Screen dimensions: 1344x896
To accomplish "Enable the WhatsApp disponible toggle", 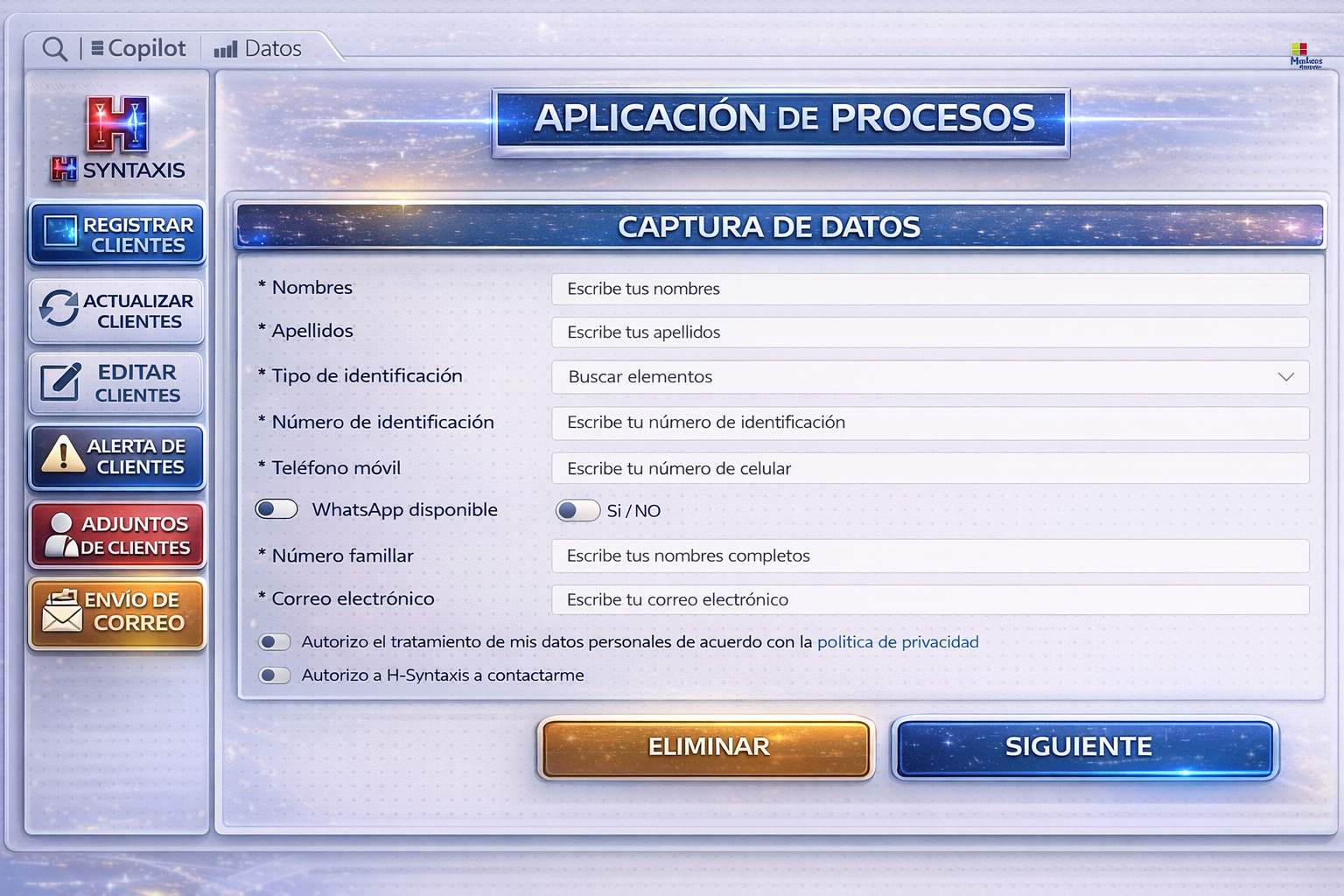I will coord(276,508).
